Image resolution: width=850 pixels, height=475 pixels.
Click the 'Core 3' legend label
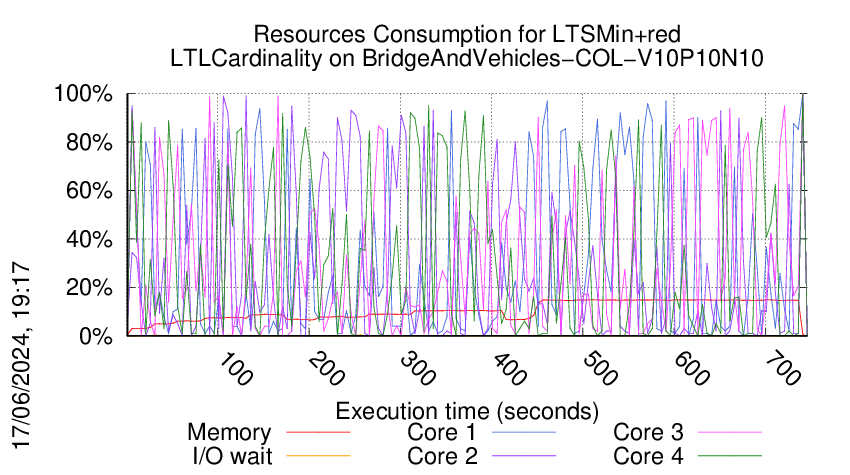click(x=648, y=433)
